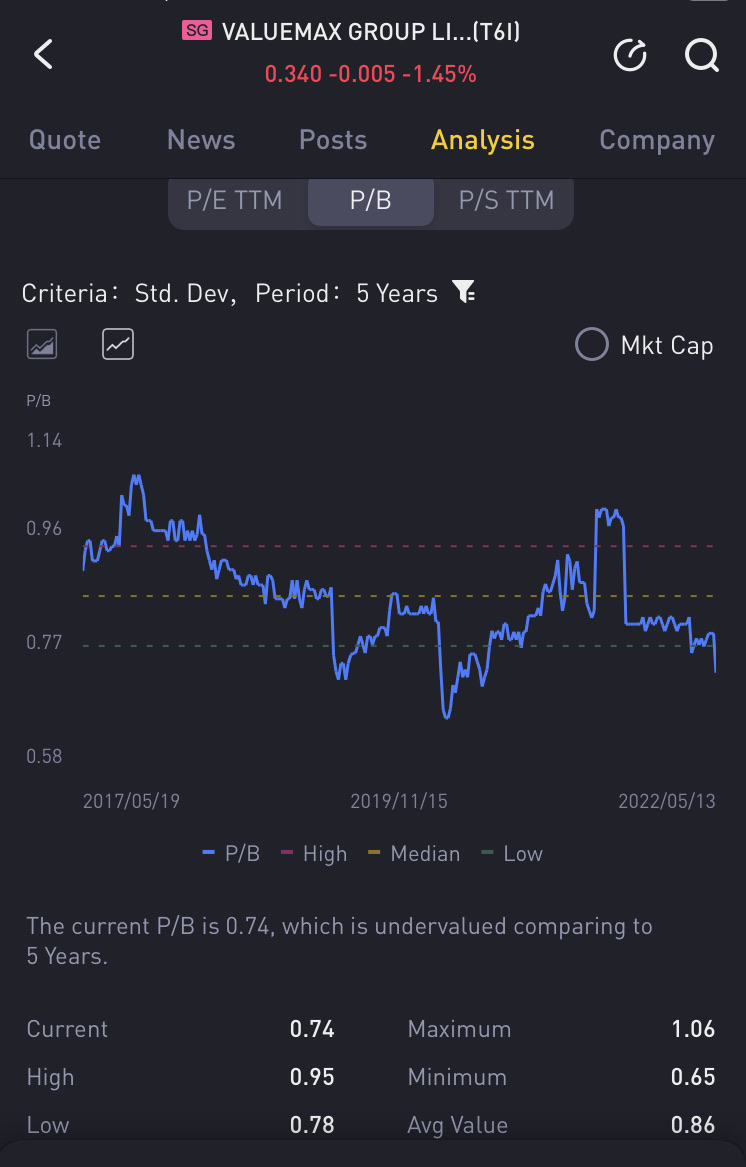Toggle the Median legend line
Image resolution: width=746 pixels, height=1167 pixels.
(415, 854)
